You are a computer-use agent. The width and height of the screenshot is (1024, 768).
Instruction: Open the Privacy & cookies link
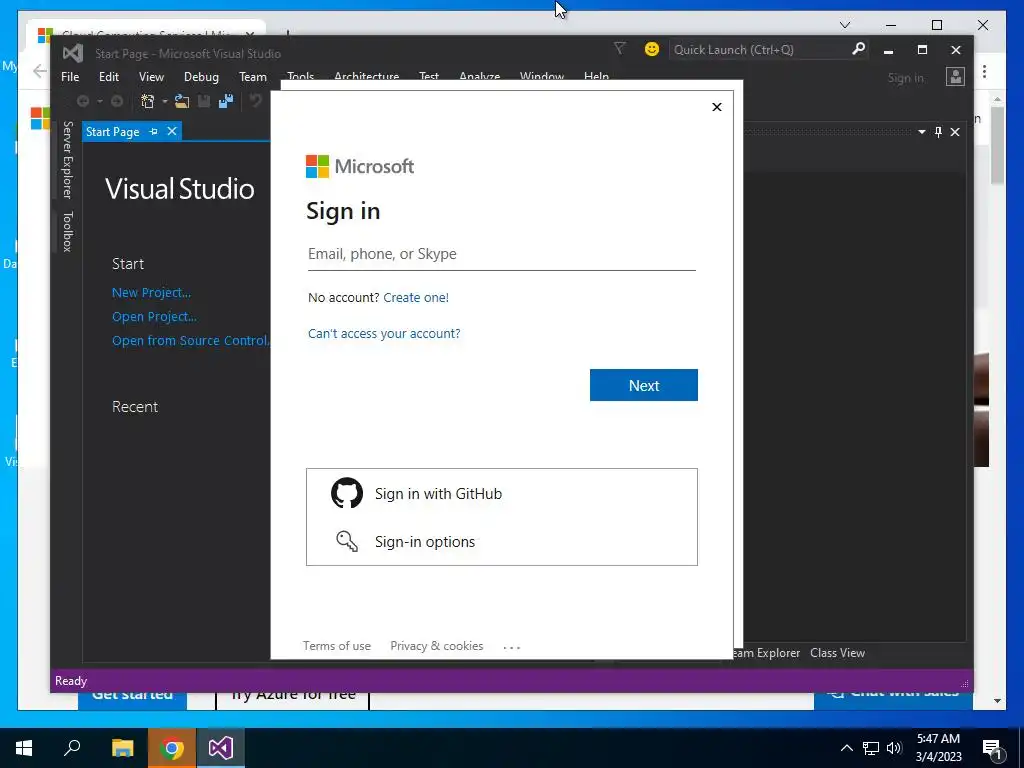tap(436, 645)
